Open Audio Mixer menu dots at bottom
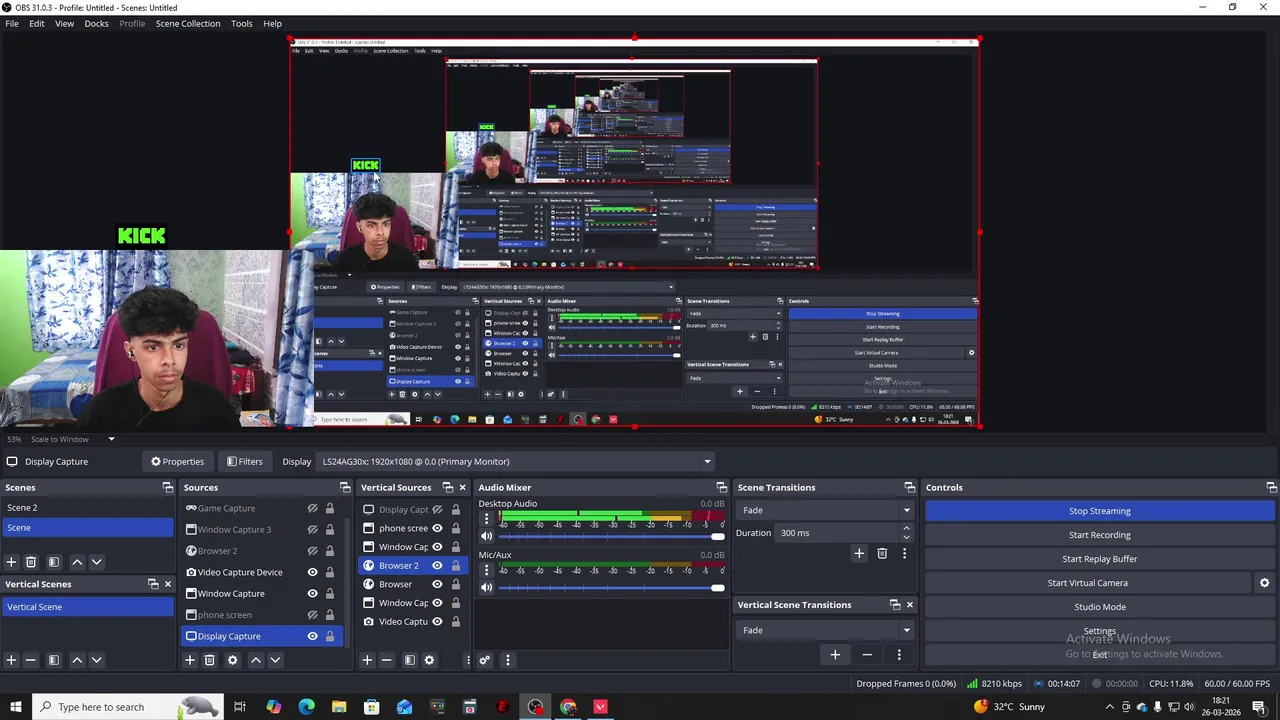This screenshot has height=720, width=1280. (x=507, y=660)
